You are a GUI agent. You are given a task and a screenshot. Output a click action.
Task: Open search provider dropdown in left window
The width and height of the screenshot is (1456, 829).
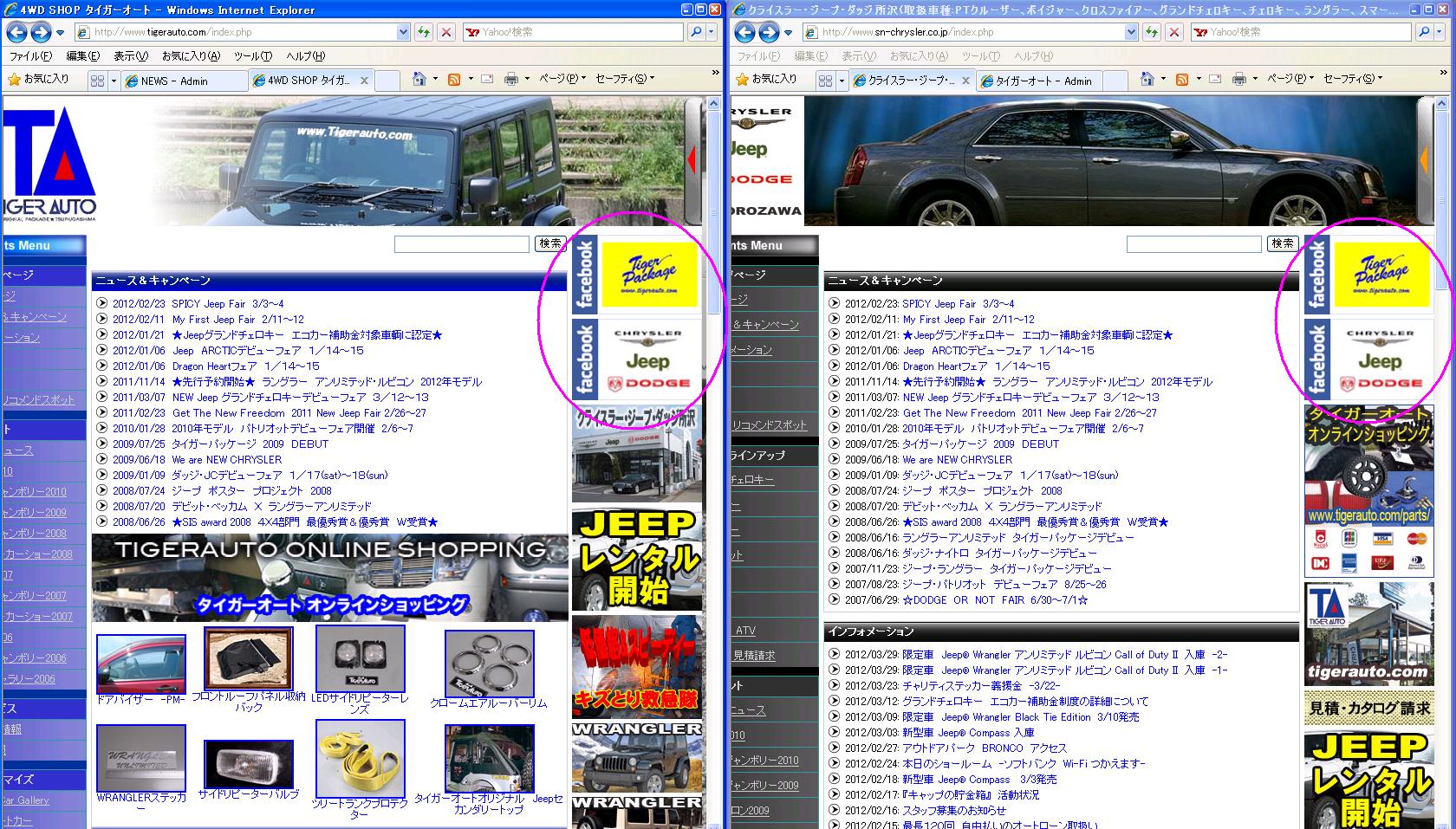[712, 32]
